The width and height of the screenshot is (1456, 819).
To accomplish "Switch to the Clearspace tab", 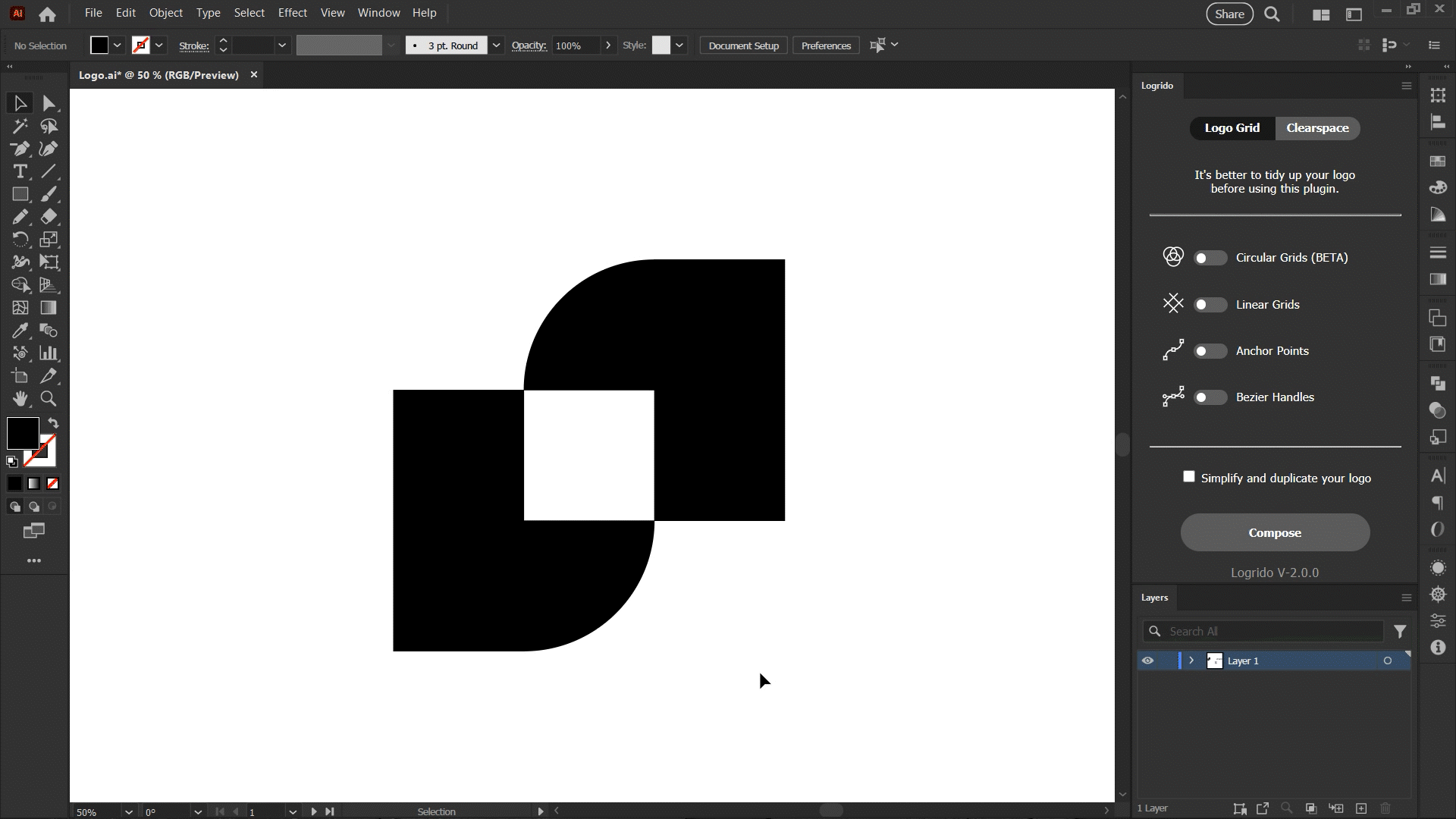I will coord(1317,128).
